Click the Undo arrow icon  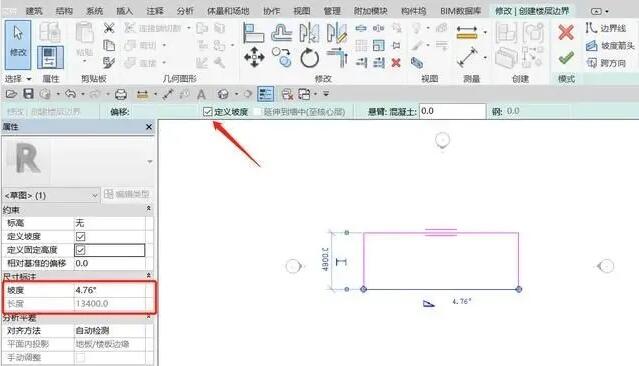71,94
